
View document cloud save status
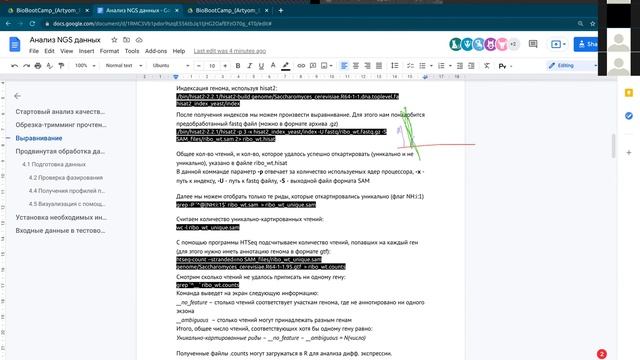(x=139, y=40)
